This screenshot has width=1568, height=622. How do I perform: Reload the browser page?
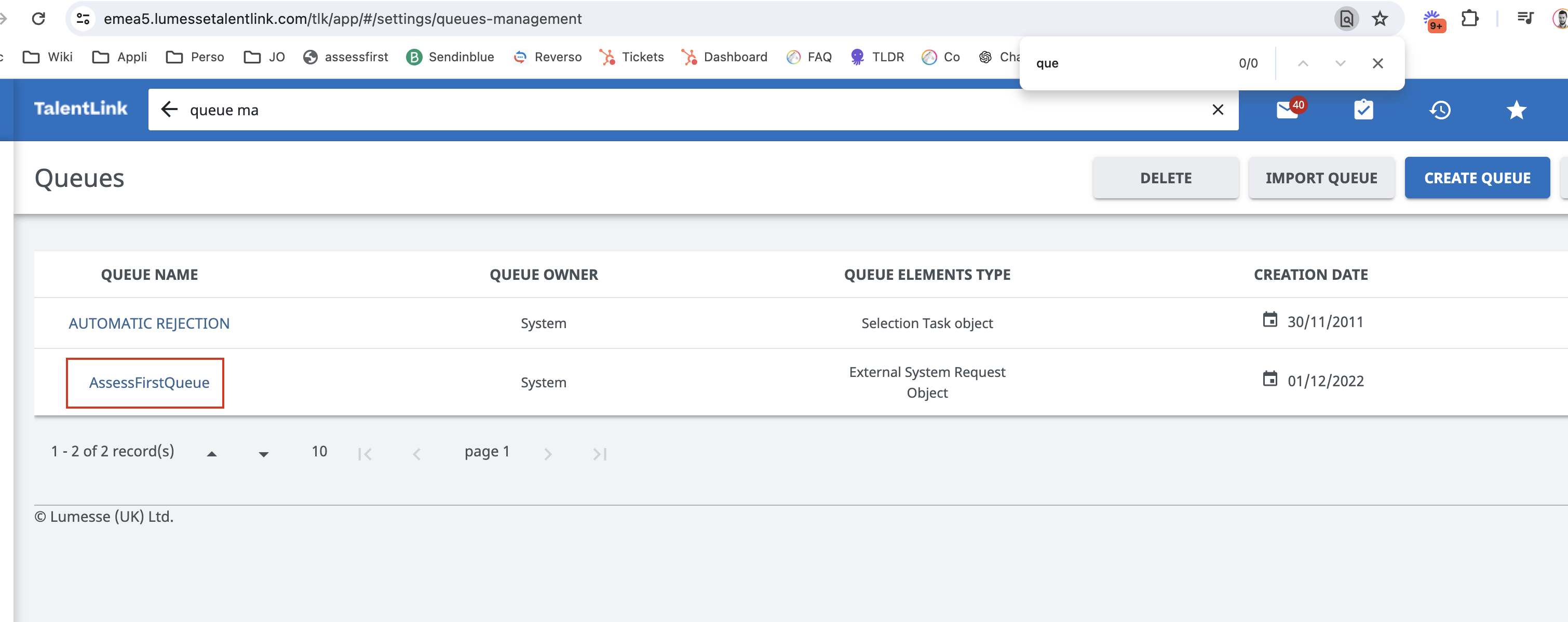tap(38, 19)
